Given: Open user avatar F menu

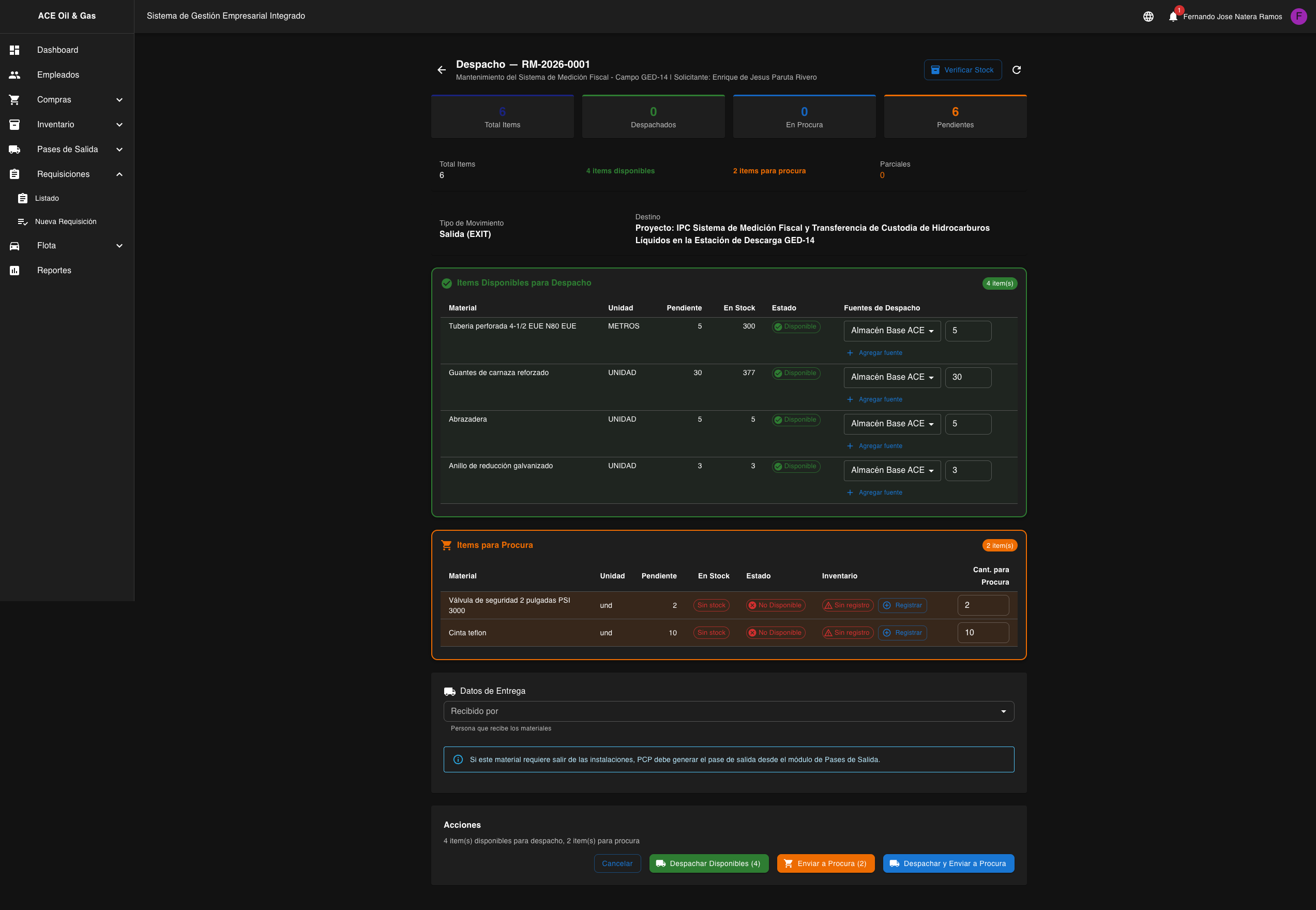Looking at the screenshot, I should click(1298, 17).
